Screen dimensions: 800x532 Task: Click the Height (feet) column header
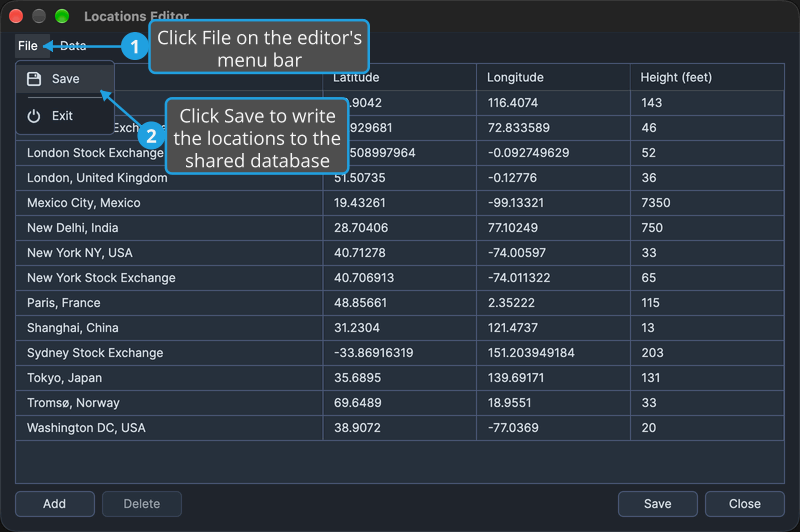(707, 78)
